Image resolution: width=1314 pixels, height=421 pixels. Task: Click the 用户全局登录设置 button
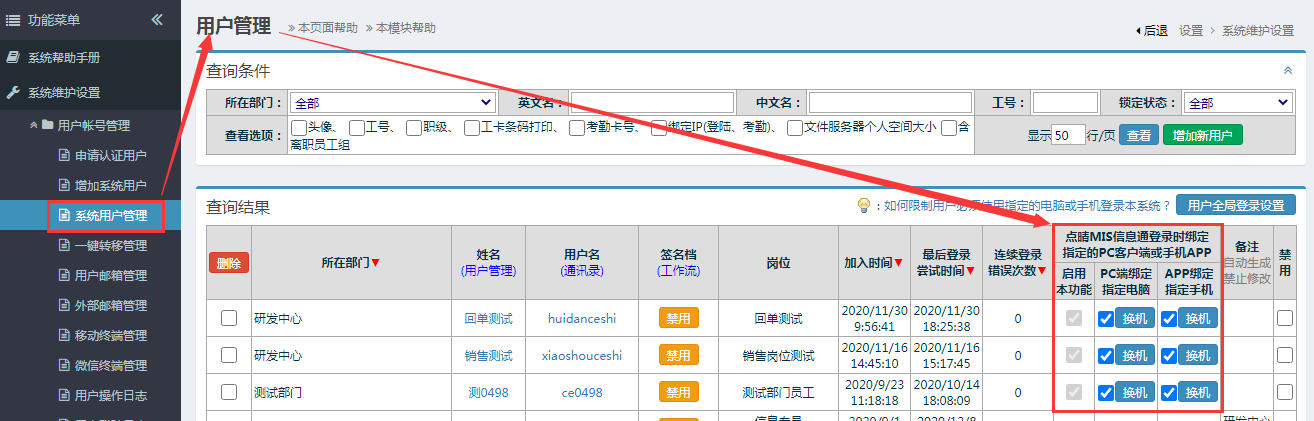(x=1235, y=205)
